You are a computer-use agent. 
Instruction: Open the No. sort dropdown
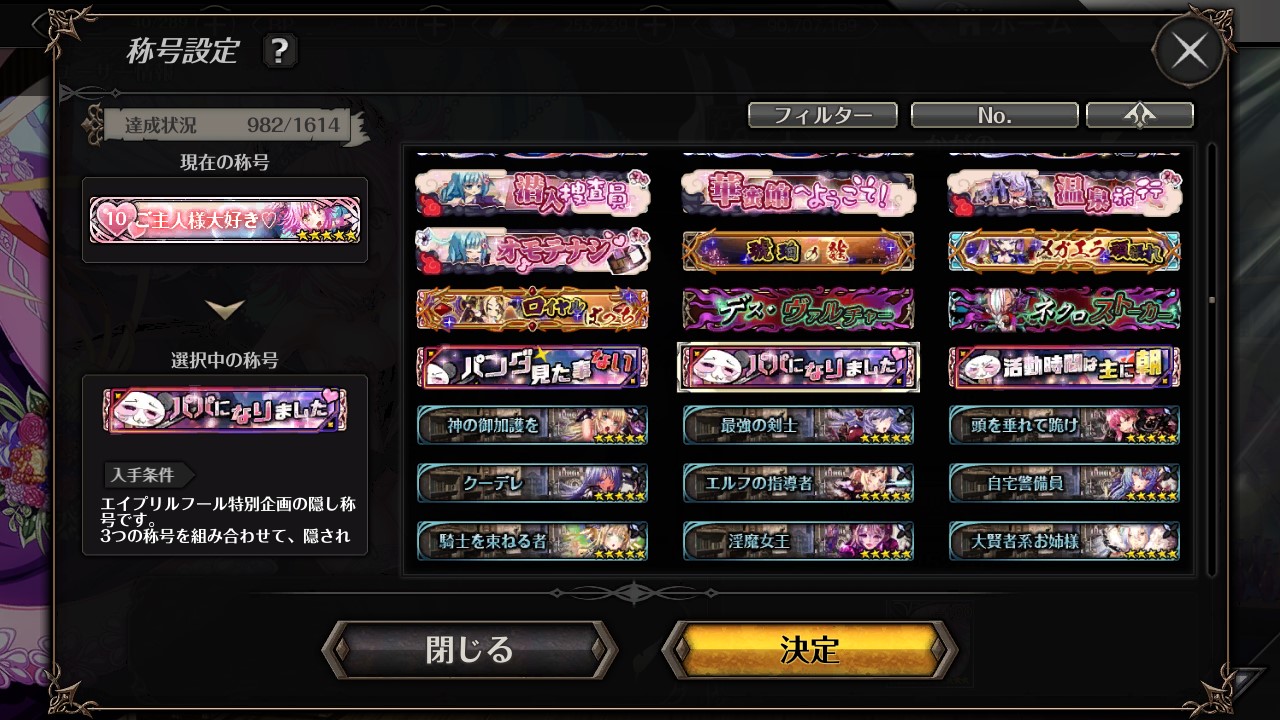pyautogui.click(x=994, y=116)
